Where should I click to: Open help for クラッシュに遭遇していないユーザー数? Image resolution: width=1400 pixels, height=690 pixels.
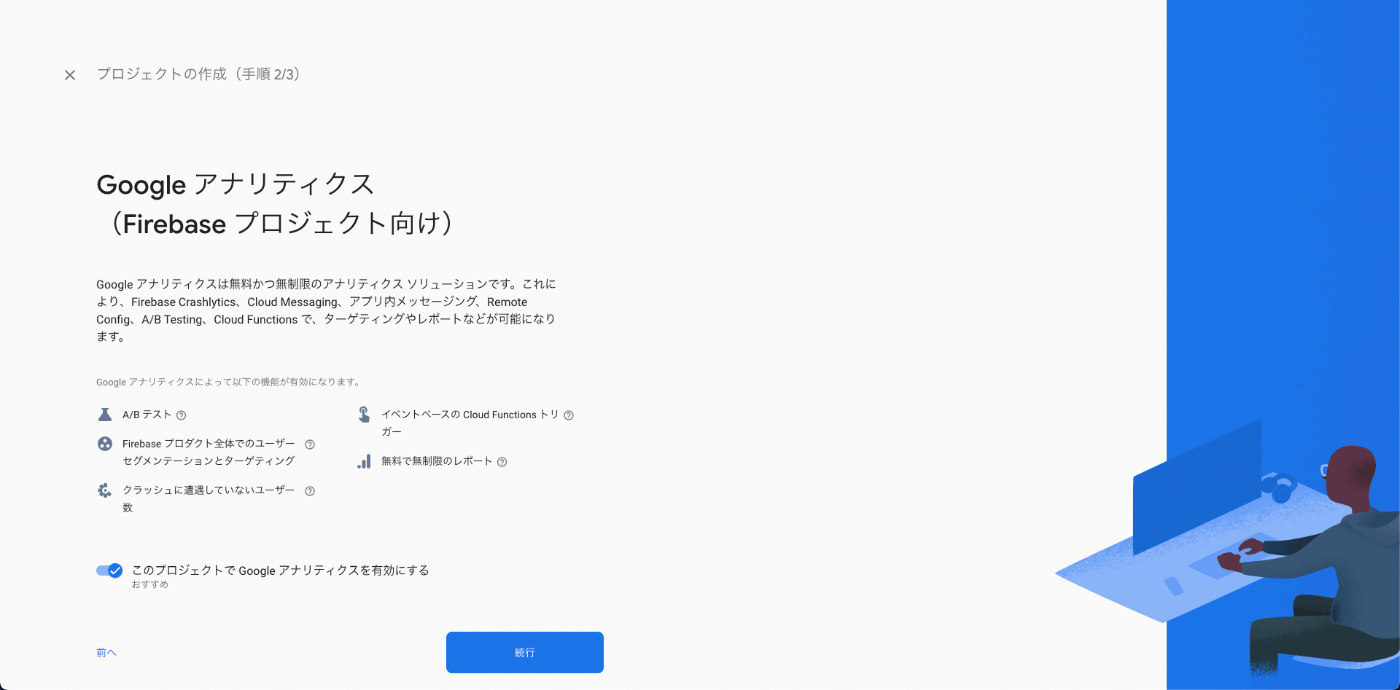click(x=310, y=491)
